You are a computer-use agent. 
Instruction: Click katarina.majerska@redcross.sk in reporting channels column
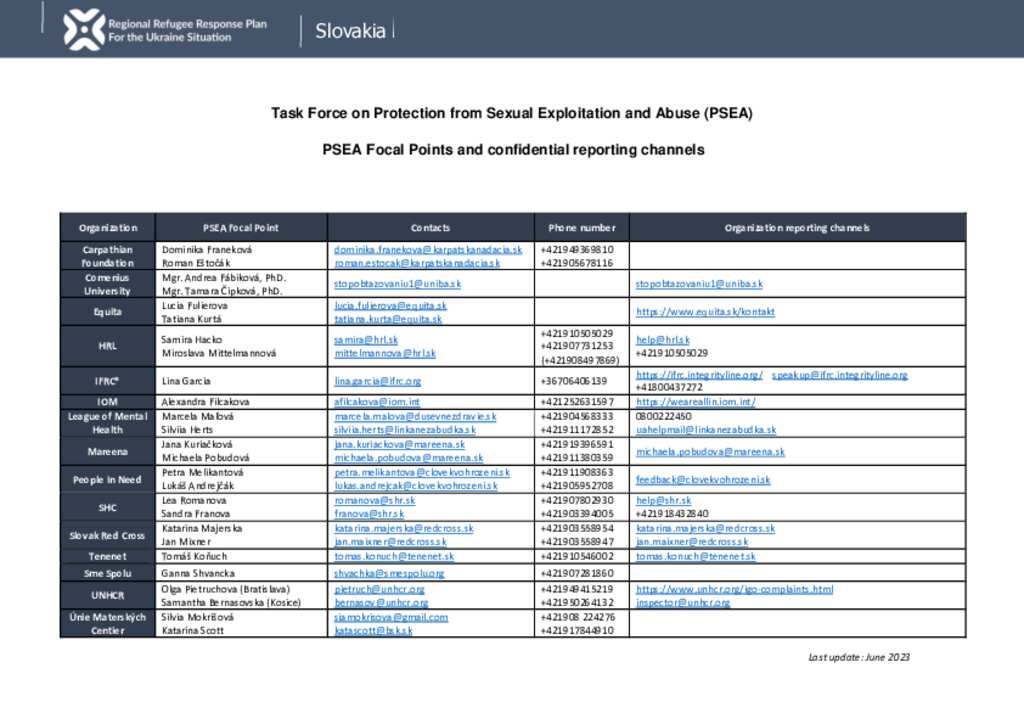point(705,529)
